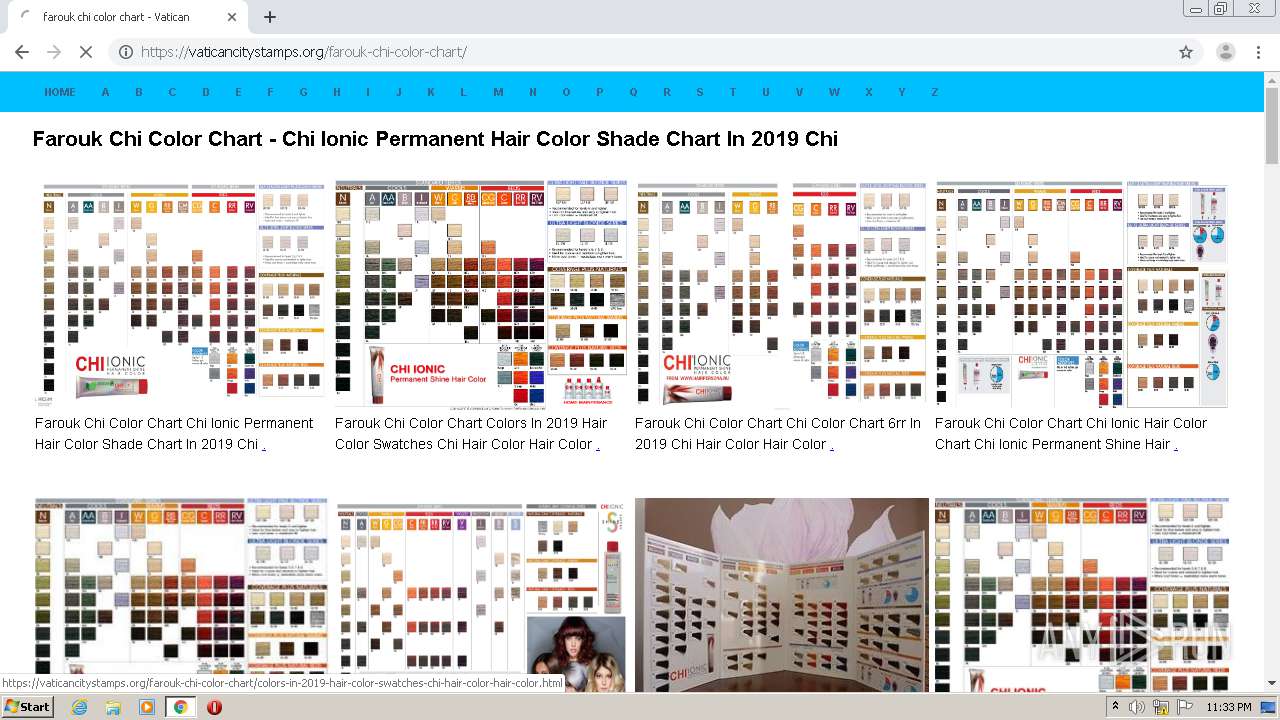Screen dimensions: 1280x720
Task: Open Internet Explorer from the taskbar
Action: (80, 707)
